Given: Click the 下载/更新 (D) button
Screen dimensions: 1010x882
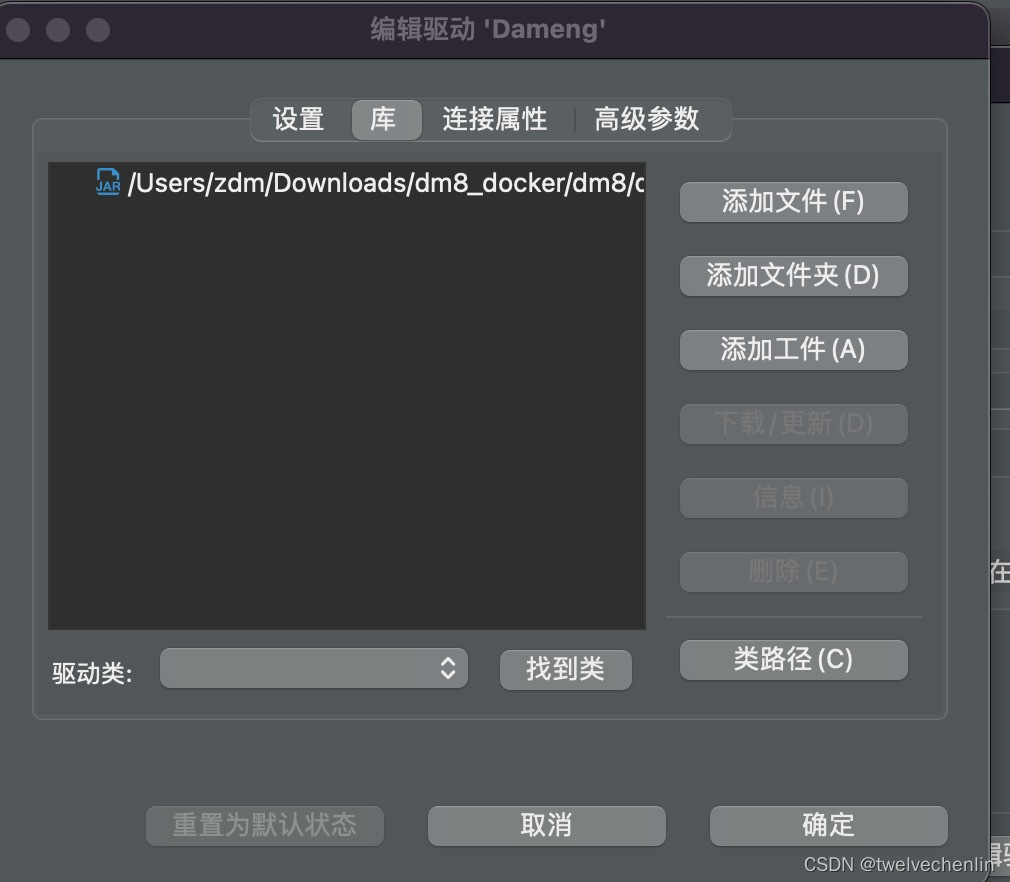Looking at the screenshot, I should pyautogui.click(x=794, y=424).
